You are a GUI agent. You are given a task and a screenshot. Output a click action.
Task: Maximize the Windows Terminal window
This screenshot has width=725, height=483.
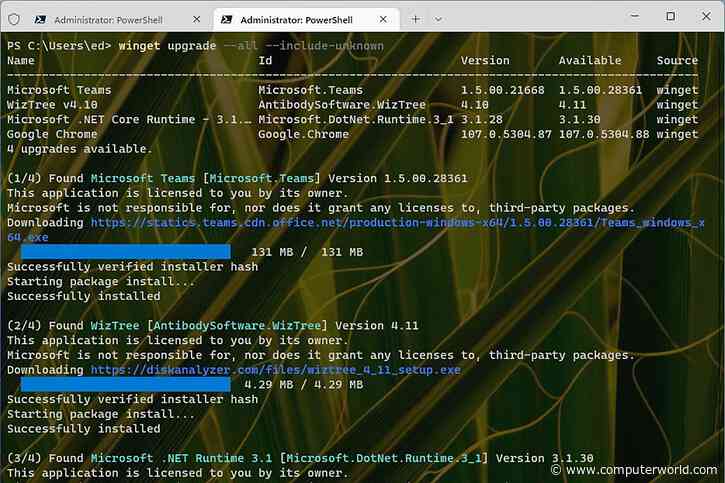670,16
